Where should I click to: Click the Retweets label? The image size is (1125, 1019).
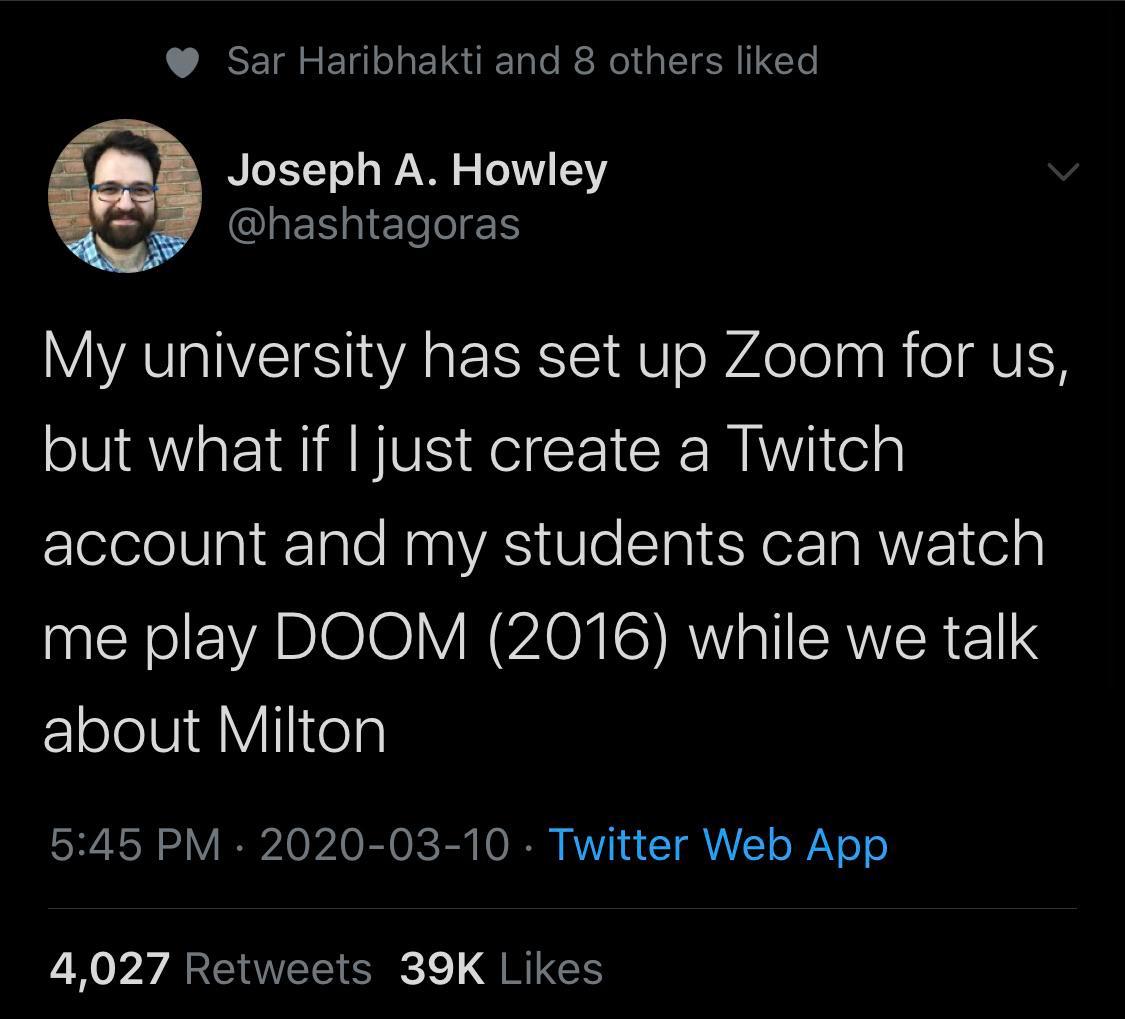(278, 968)
